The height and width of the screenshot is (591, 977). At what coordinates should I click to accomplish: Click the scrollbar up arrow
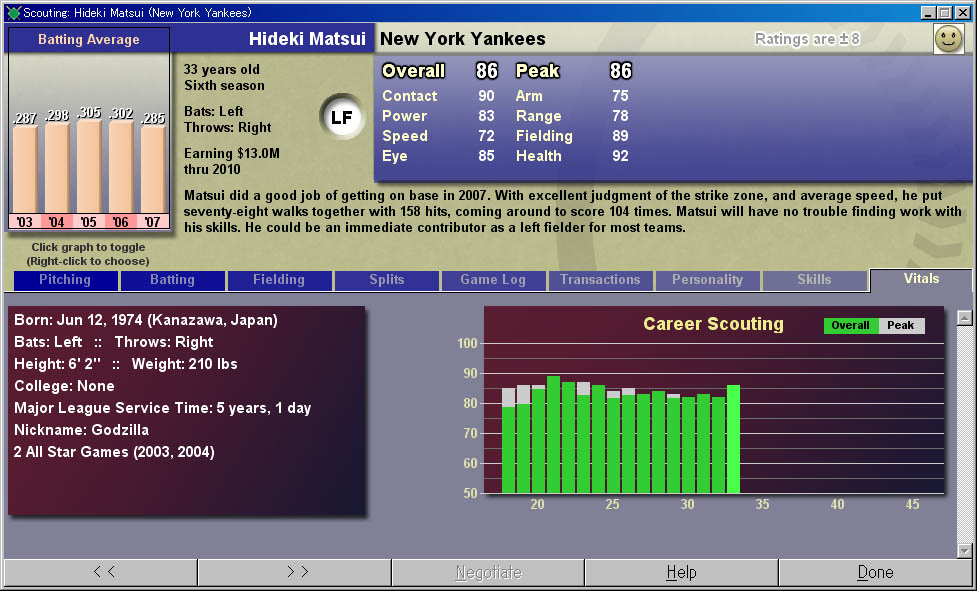pos(965,318)
